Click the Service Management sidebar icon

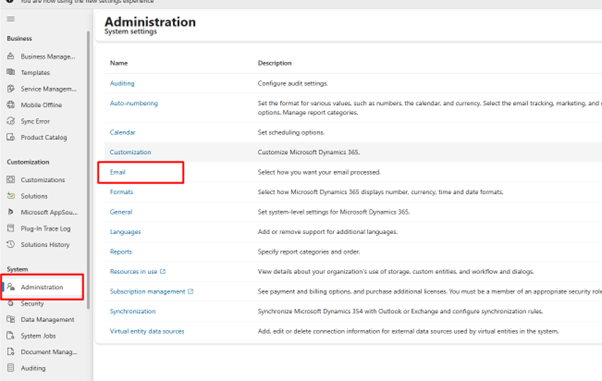click(11, 89)
